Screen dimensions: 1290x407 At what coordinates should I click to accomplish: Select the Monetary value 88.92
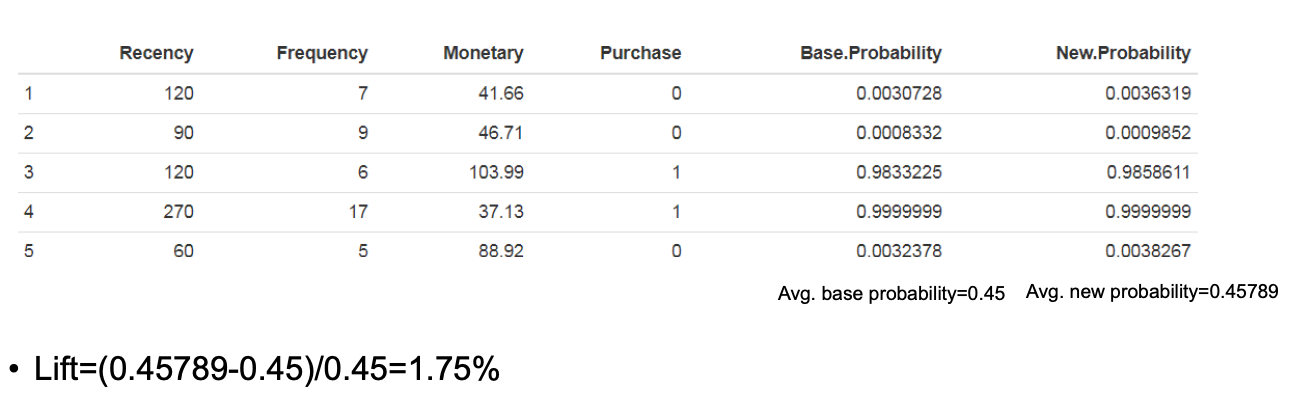[502, 252]
